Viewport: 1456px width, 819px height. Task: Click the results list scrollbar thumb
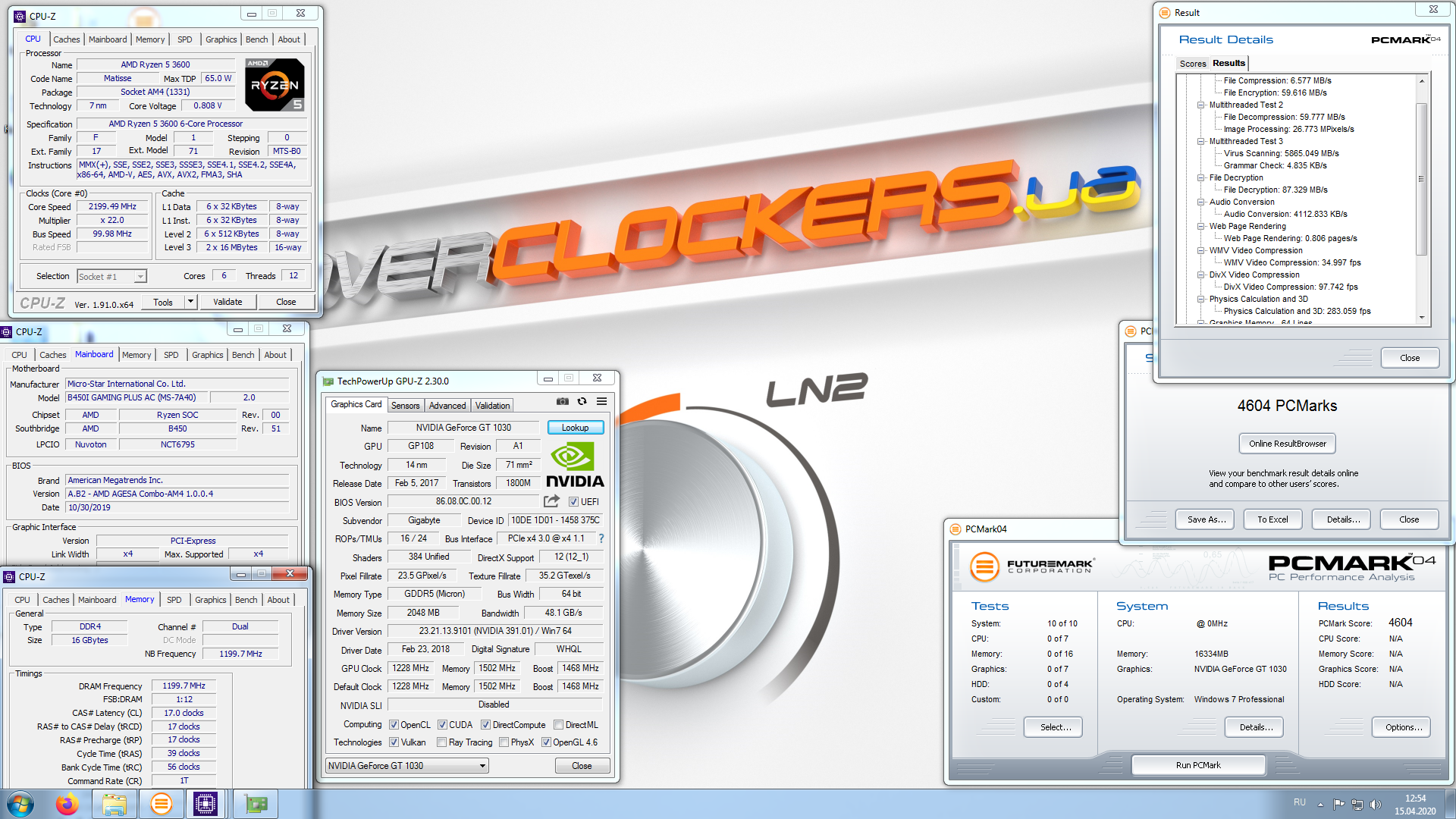(x=1422, y=179)
